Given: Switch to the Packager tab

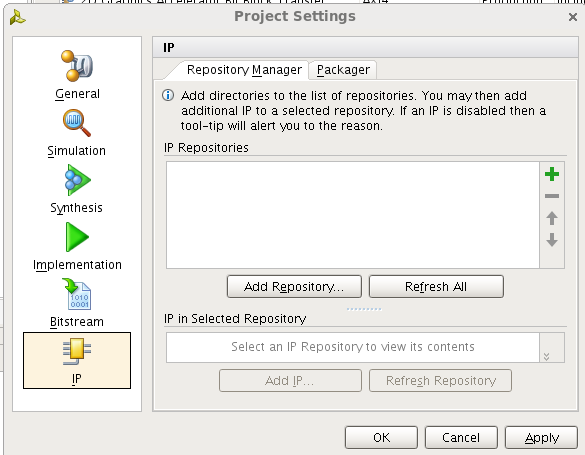Looking at the screenshot, I should pyautogui.click(x=343, y=70).
